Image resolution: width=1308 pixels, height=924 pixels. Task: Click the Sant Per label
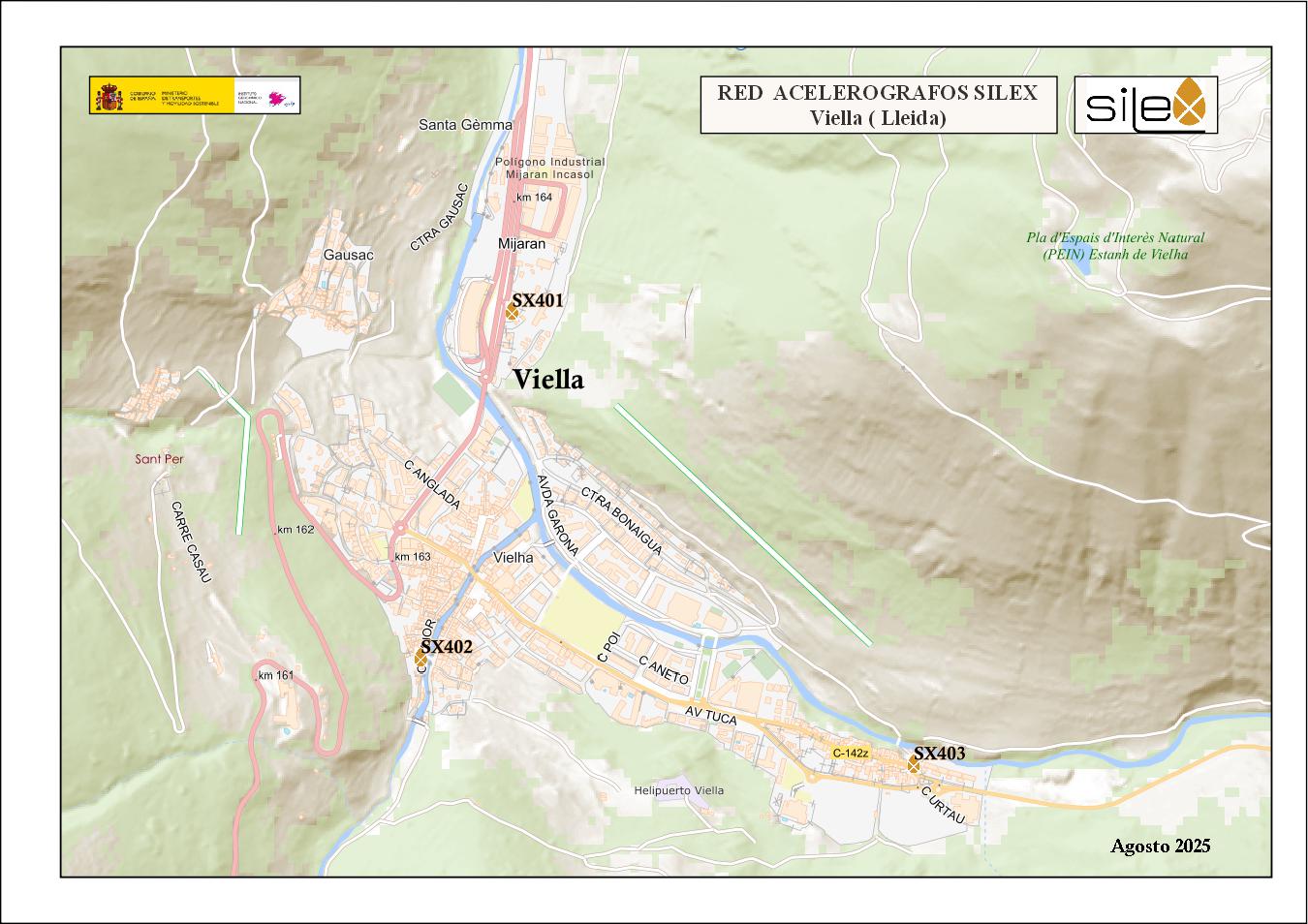point(159,459)
